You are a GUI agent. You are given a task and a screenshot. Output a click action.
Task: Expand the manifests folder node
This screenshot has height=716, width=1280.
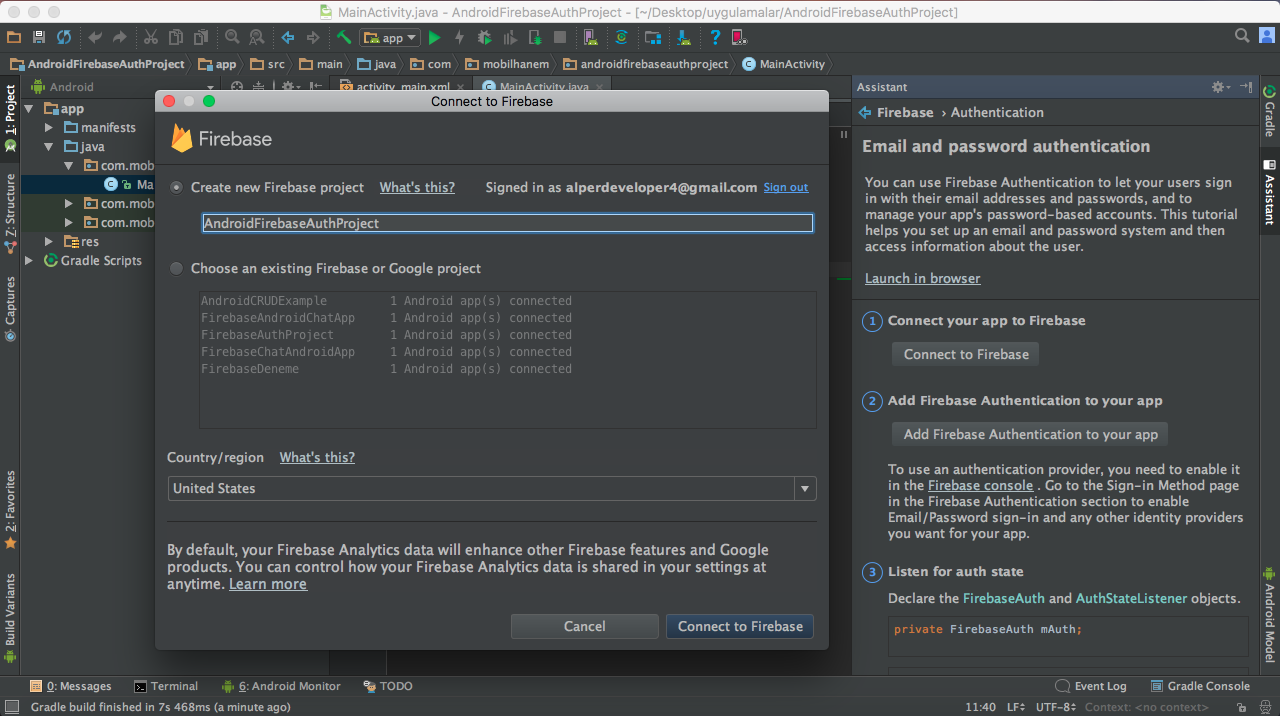tap(48, 128)
